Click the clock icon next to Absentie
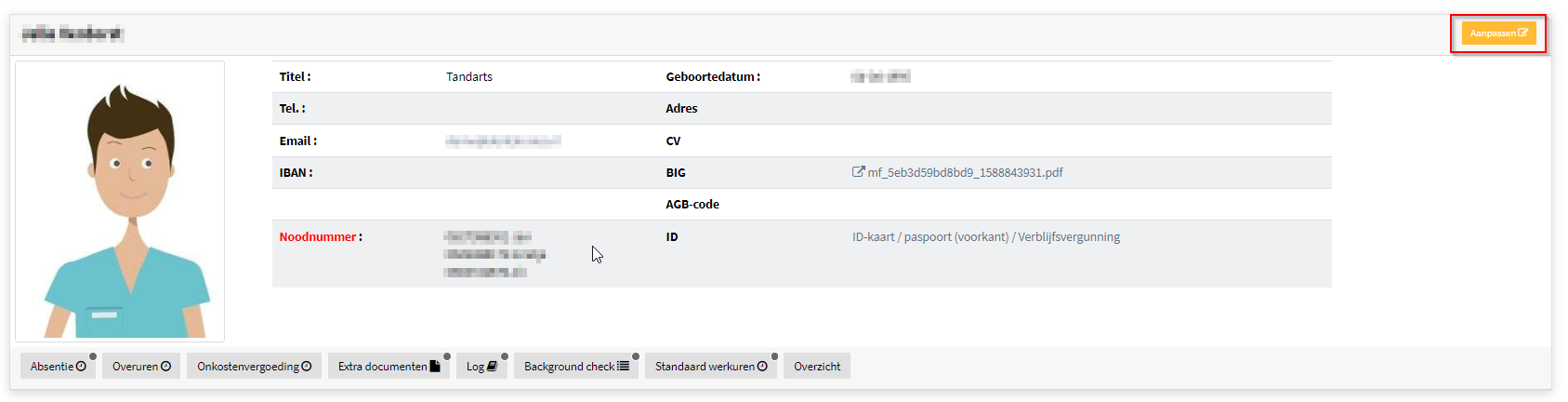This screenshot has width=1568, height=402. pyautogui.click(x=81, y=367)
